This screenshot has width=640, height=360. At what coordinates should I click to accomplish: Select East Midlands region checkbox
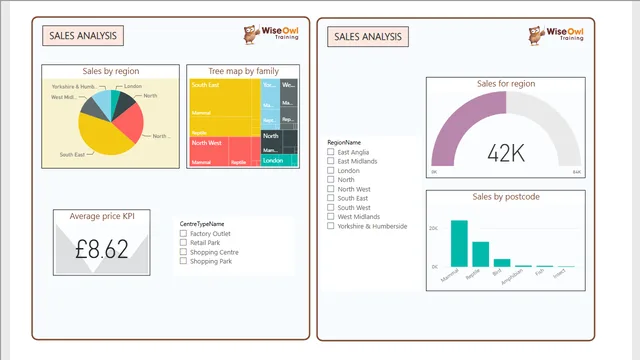[x=331, y=161]
